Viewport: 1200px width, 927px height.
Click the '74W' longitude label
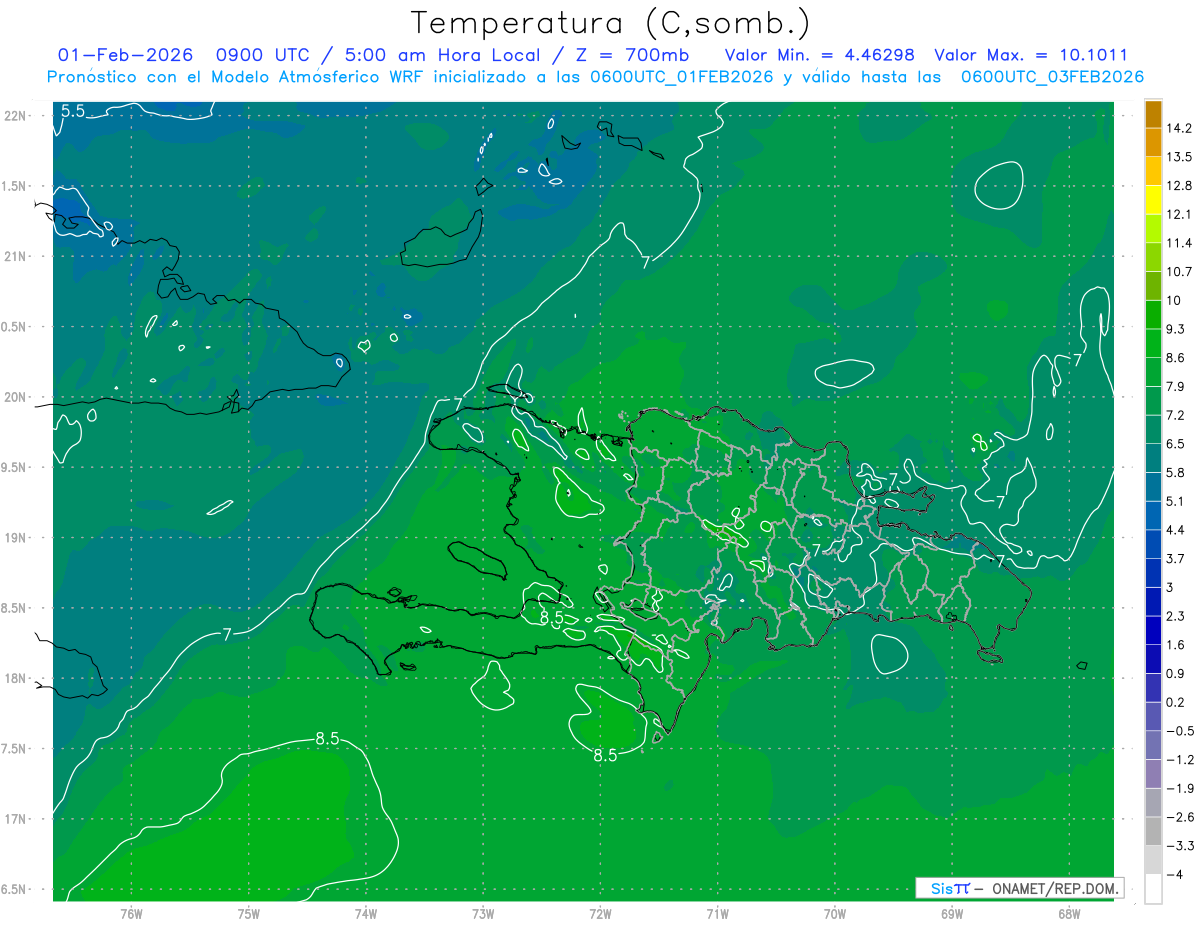click(x=365, y=914)
